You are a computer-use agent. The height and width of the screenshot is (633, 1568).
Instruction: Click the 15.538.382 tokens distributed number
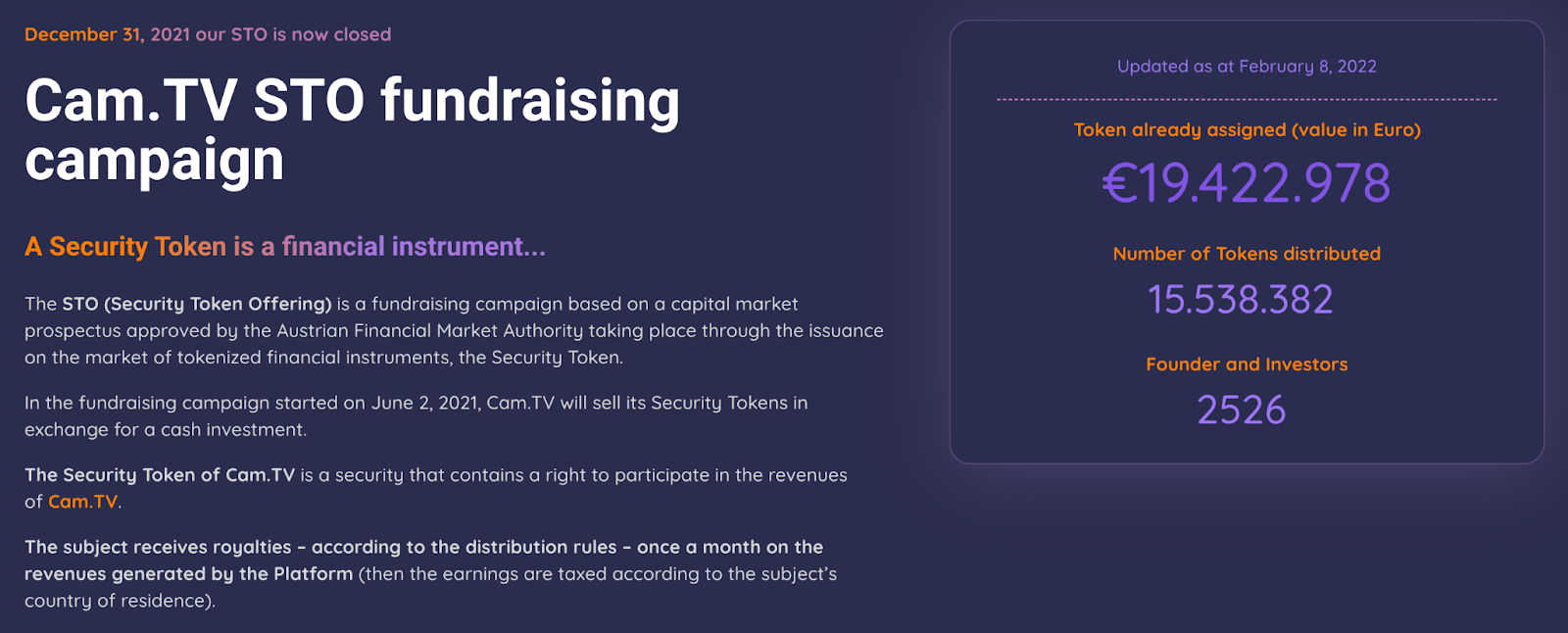point(1241,300)
